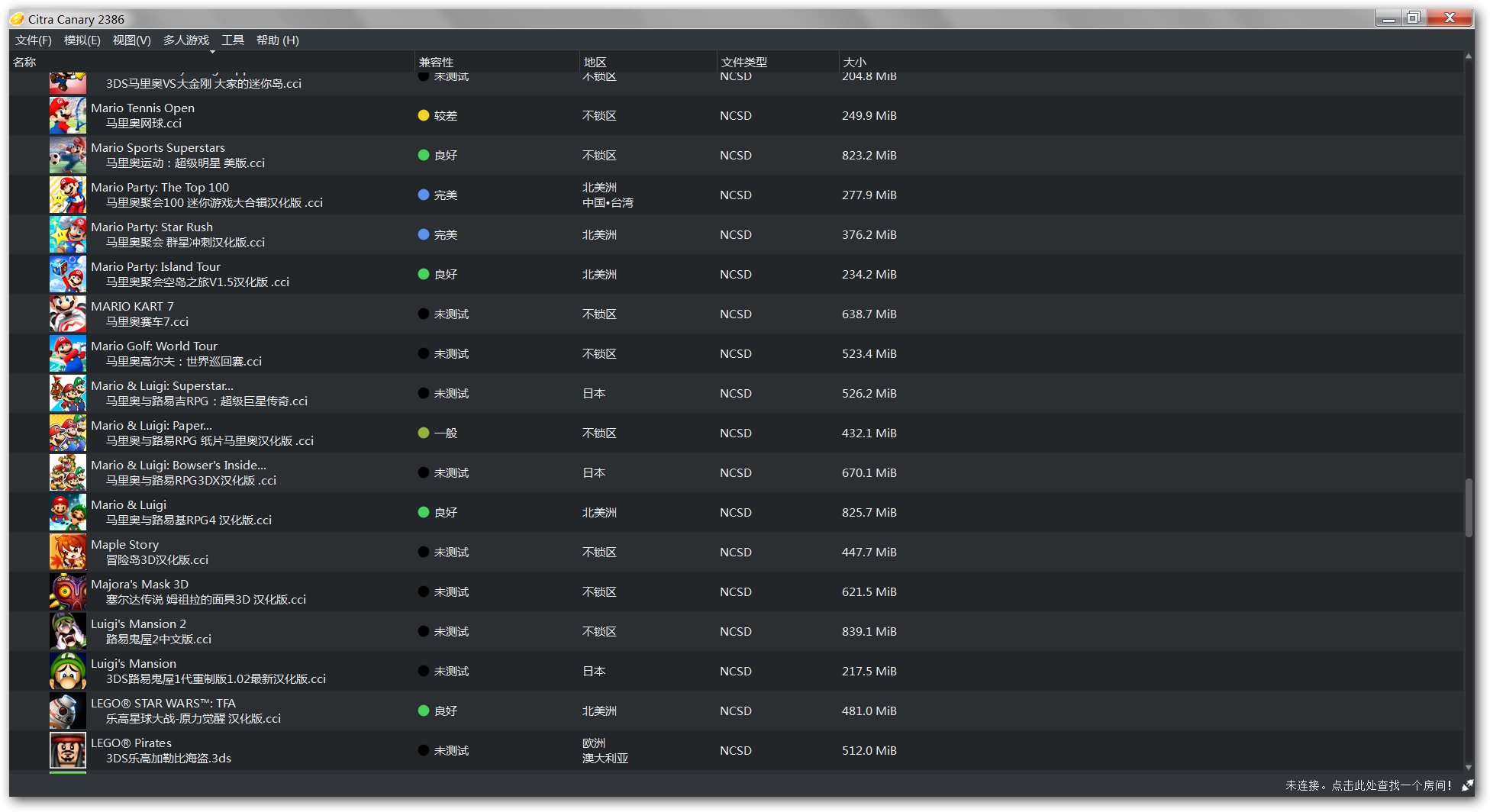
Task: Sort the list by the 地区 column header
Action: click(648, 62)
